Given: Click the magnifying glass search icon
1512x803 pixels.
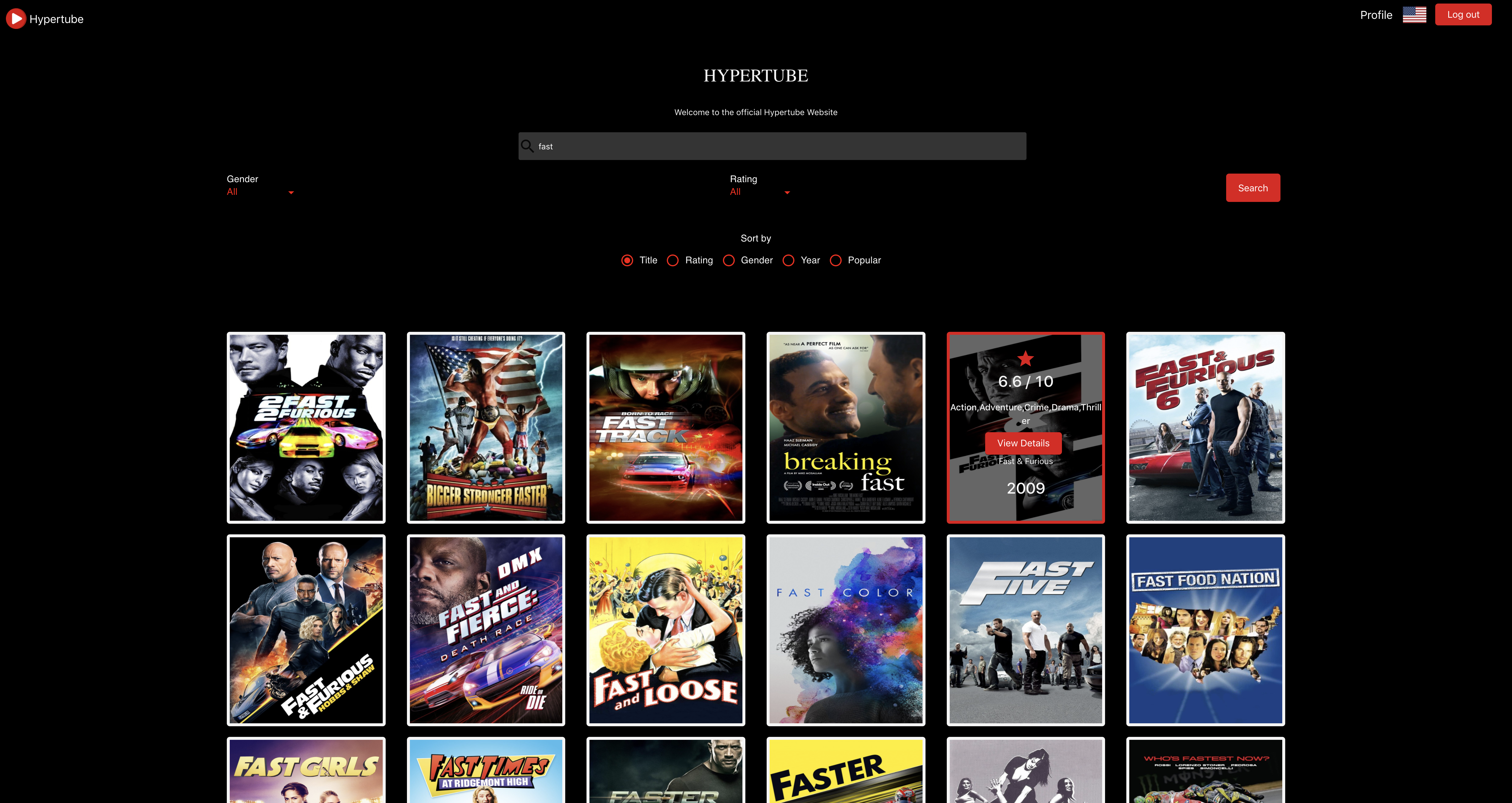Looking at the screenshot, I should tap(527, 146).
